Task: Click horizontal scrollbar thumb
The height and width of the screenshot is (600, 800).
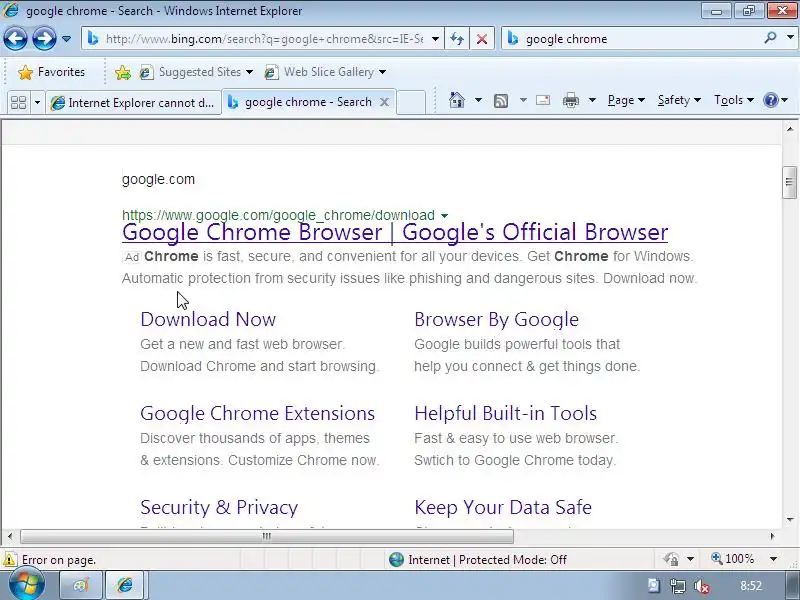Action: point(267,536)
